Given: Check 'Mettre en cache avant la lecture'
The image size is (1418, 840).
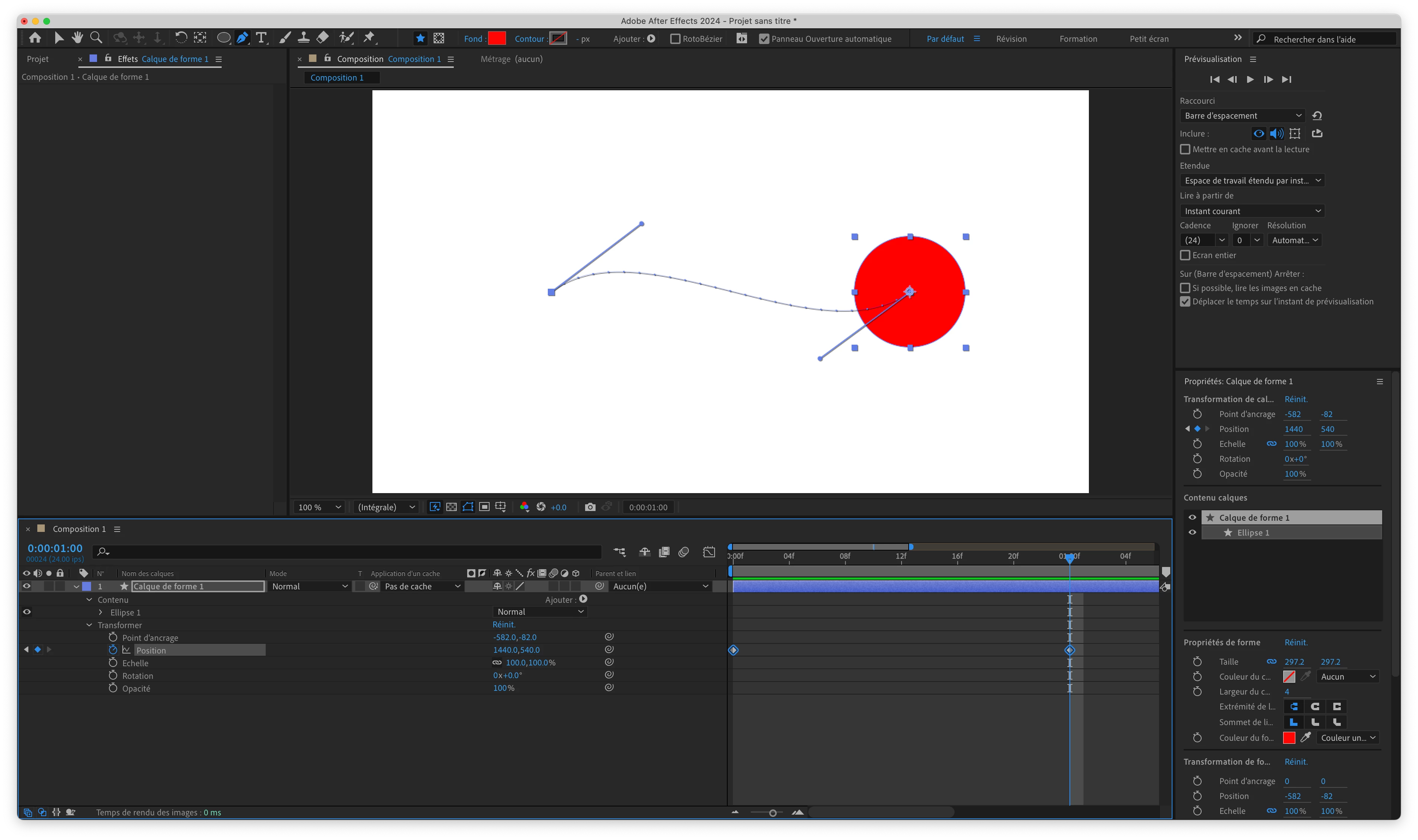Looking at the screenshot, I should (1185, 150).
